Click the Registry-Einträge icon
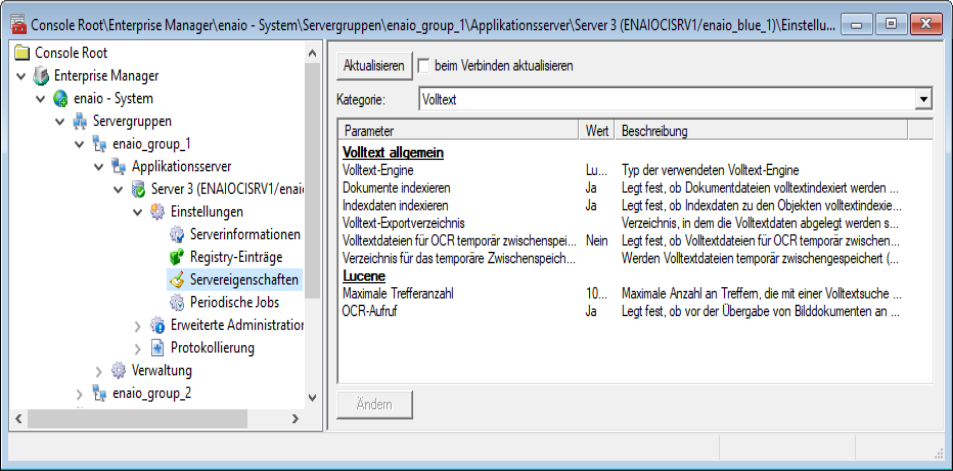This screenshot has width=953, height=471. [177, 257]
